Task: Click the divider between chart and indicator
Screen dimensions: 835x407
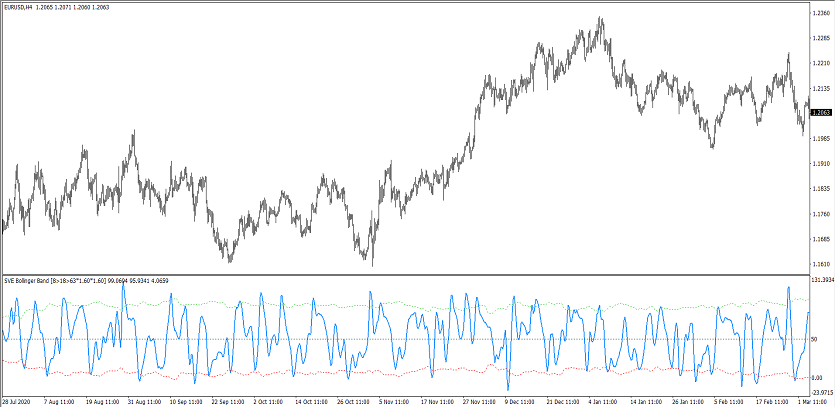Action: click(400, 274)
